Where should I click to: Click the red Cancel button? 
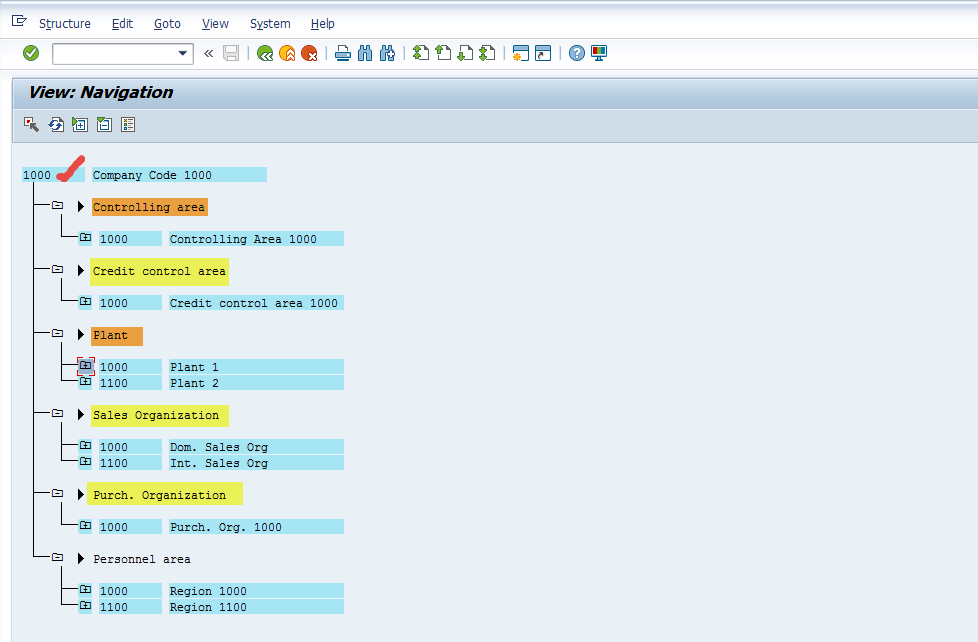pos(309,53)
